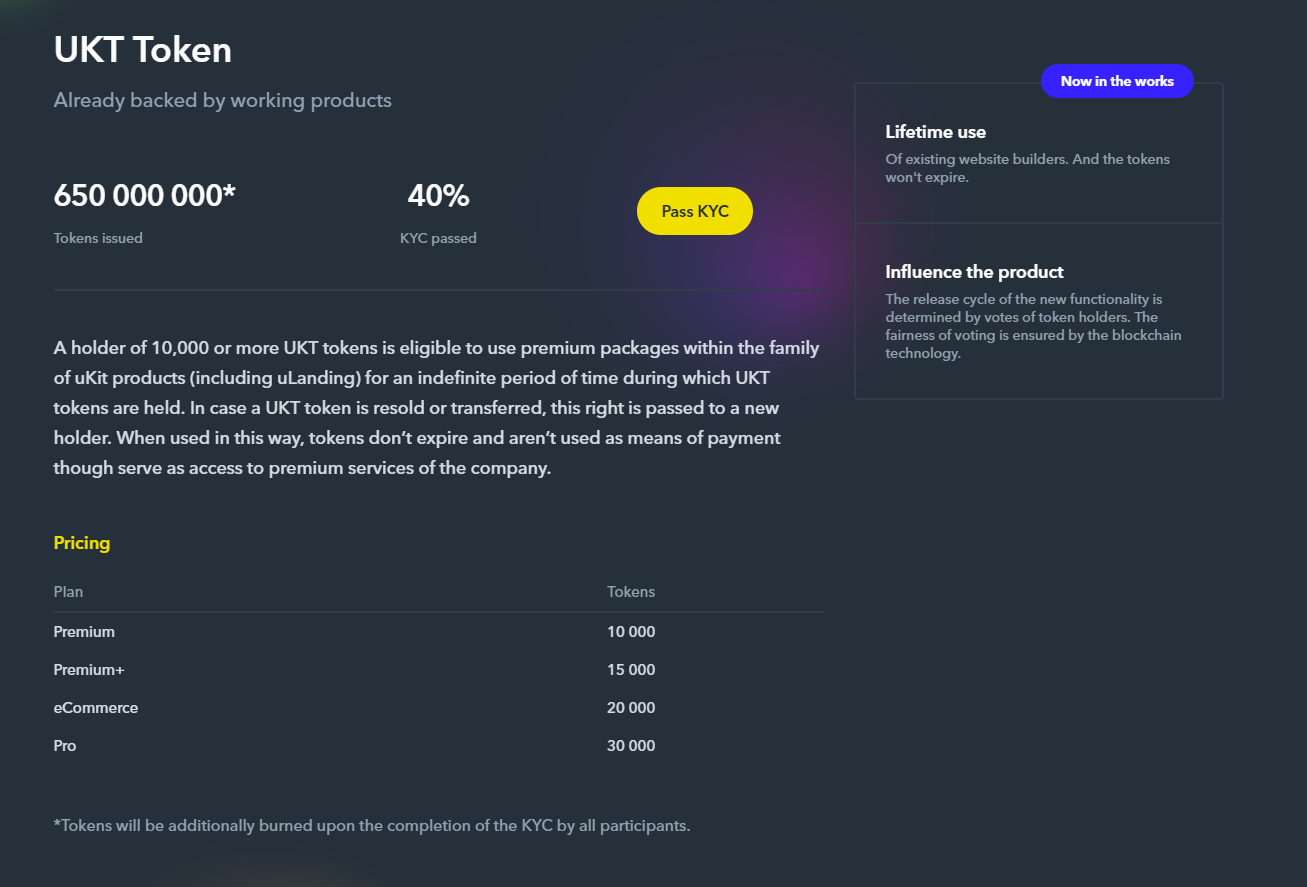Click the 40% KYC passed figure

pos(438,196)
